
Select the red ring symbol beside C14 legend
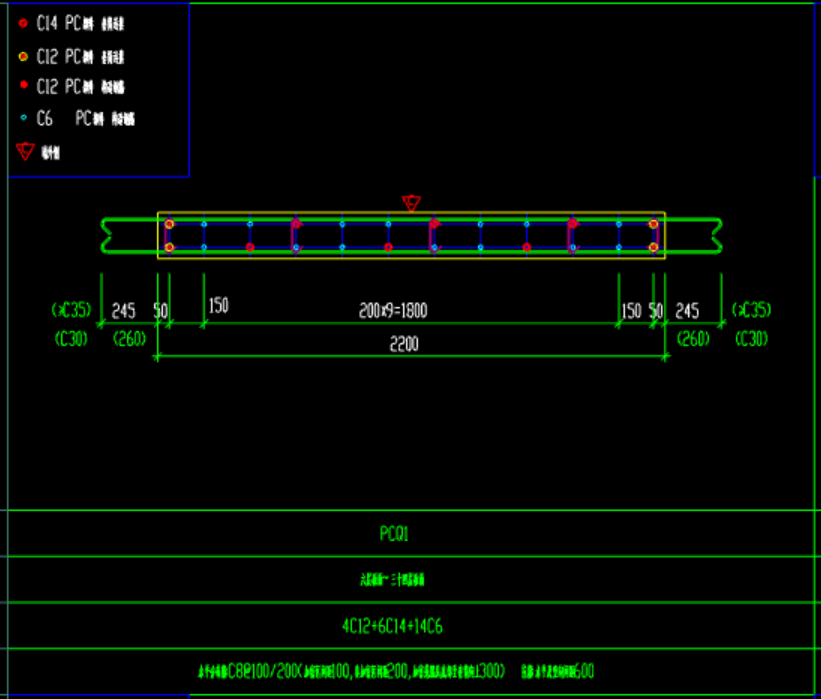[23, 23]
